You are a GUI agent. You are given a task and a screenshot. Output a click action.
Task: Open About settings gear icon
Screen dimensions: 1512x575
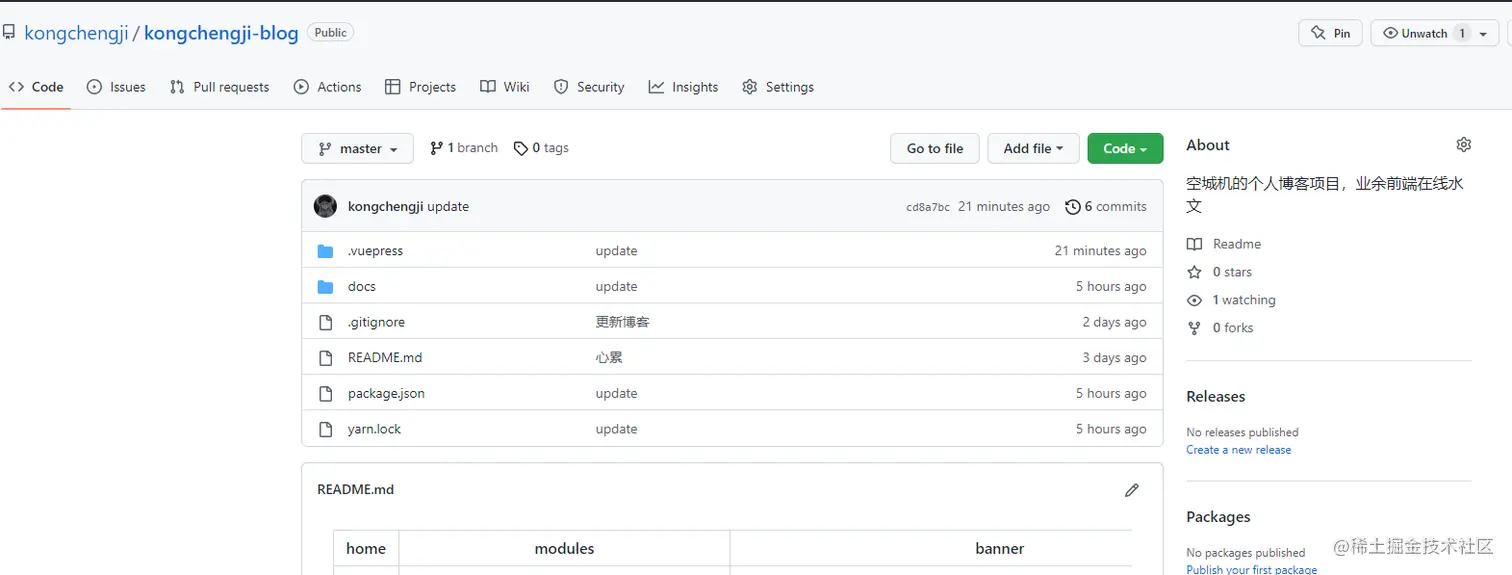[1464, 145]
